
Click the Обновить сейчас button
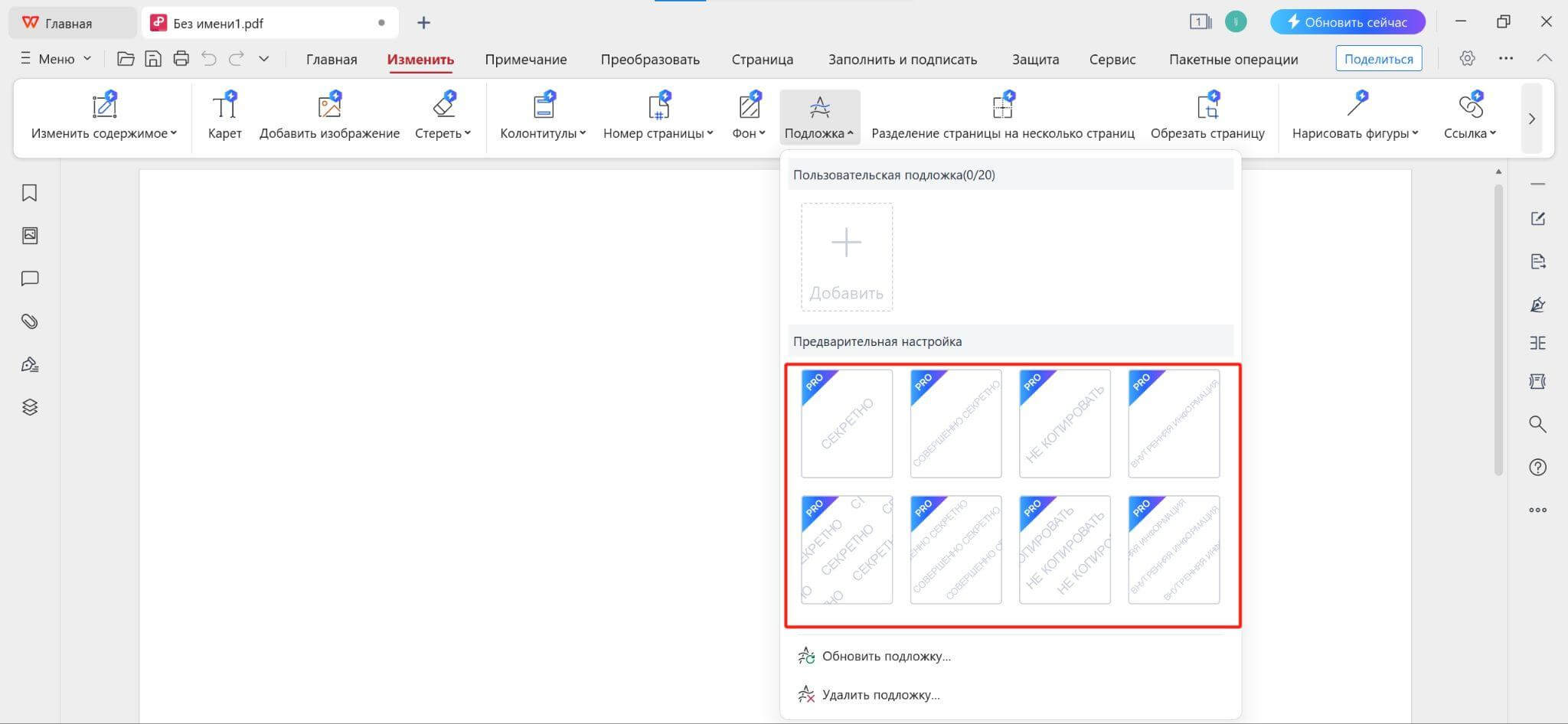1347,21
